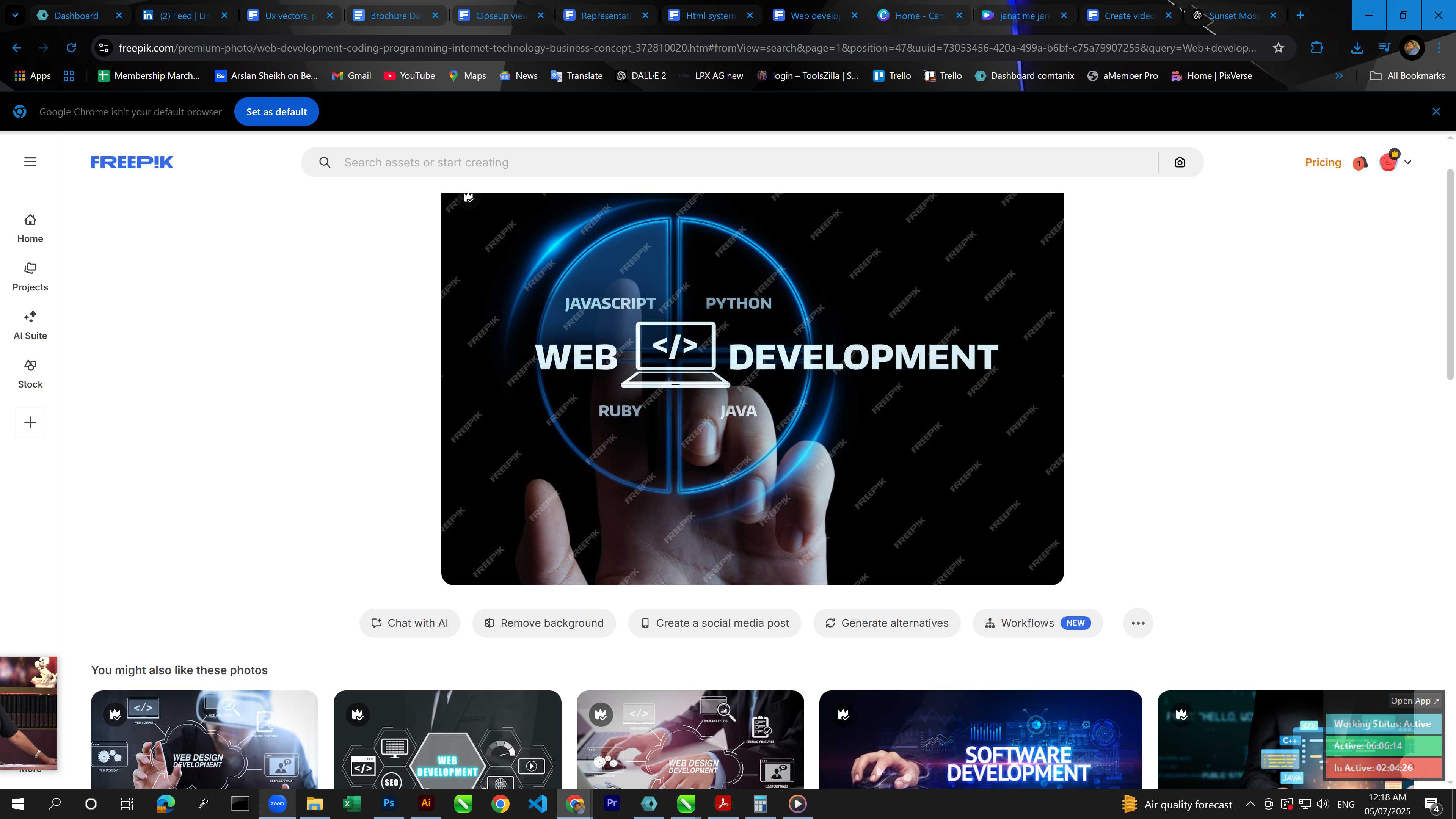Click the Pricing link
This screenshot has height=819, width=1456.
point(1323,162)
